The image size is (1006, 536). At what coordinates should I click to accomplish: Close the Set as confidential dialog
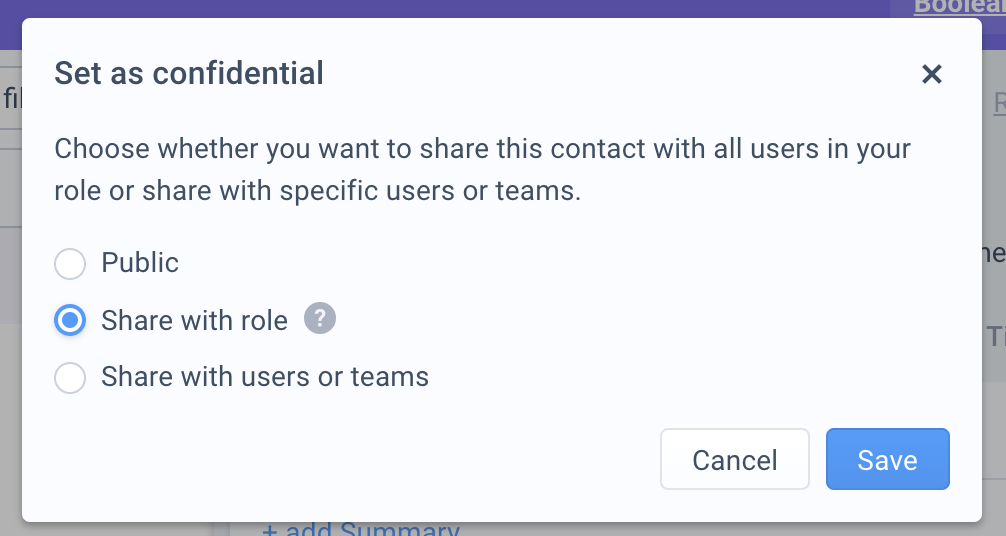tap(932, 74)
